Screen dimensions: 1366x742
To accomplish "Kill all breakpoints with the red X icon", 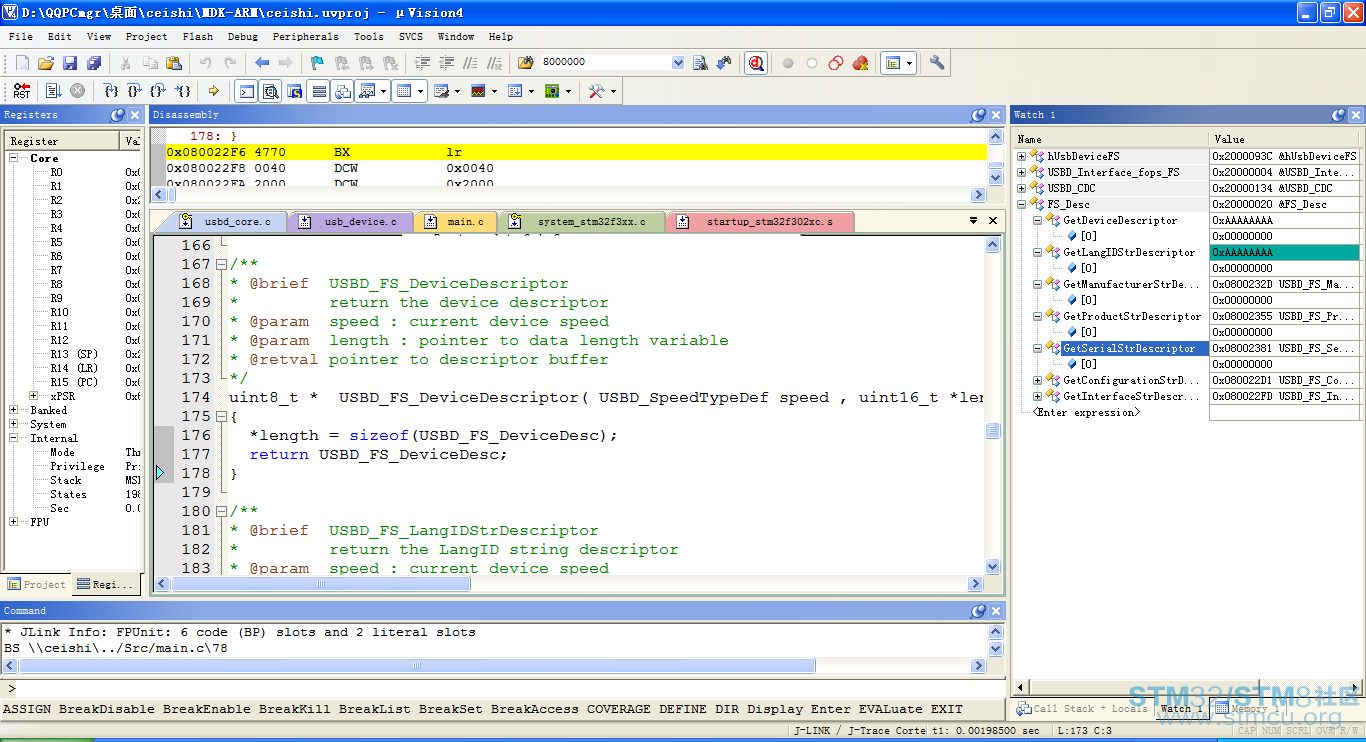I will 860,63.
